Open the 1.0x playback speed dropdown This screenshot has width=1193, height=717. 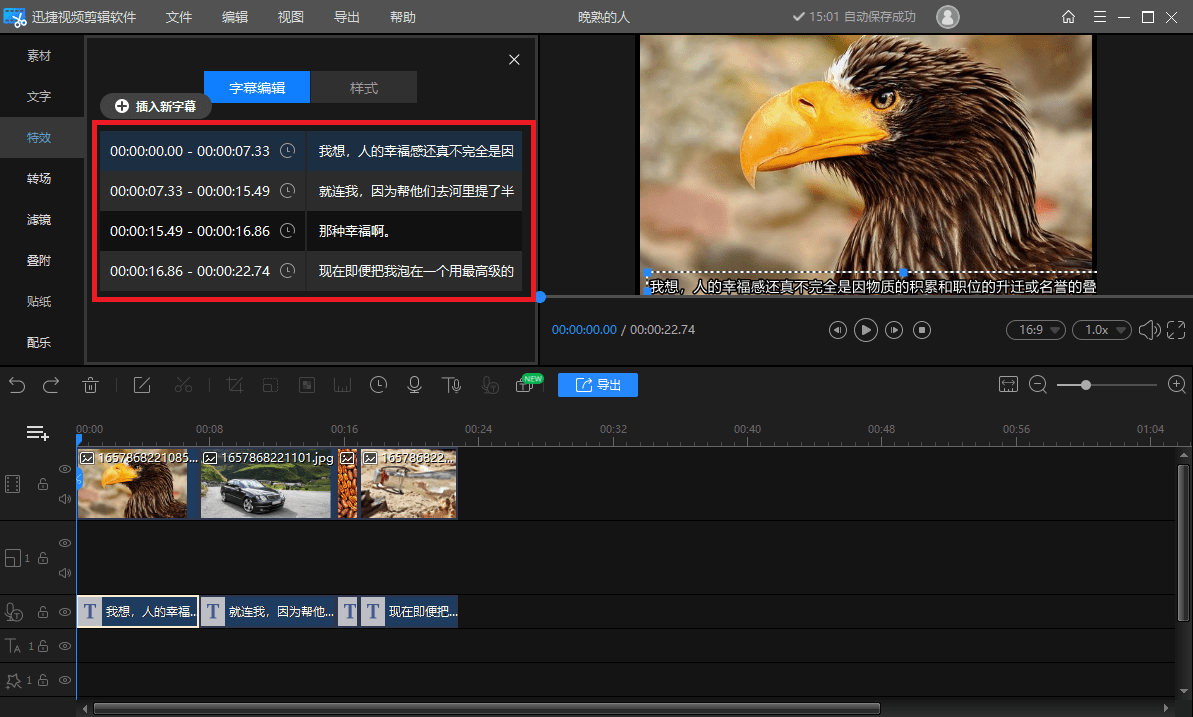(1102, 330)
